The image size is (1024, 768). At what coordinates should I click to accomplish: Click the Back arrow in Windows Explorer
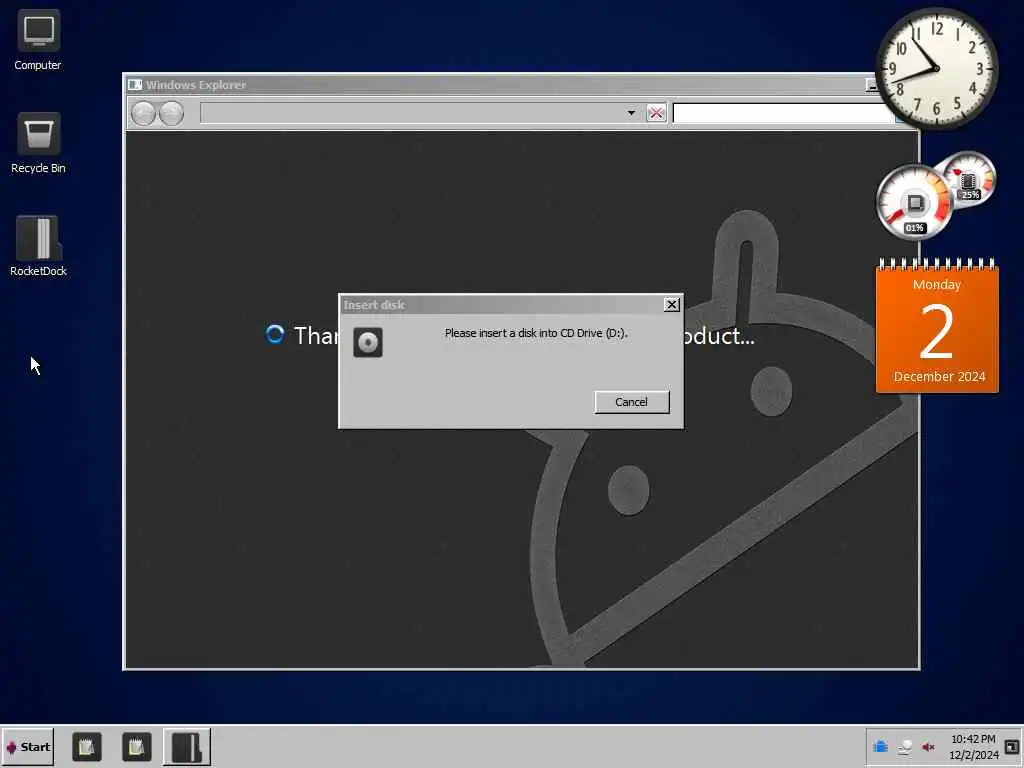click(x=143, y=113)
